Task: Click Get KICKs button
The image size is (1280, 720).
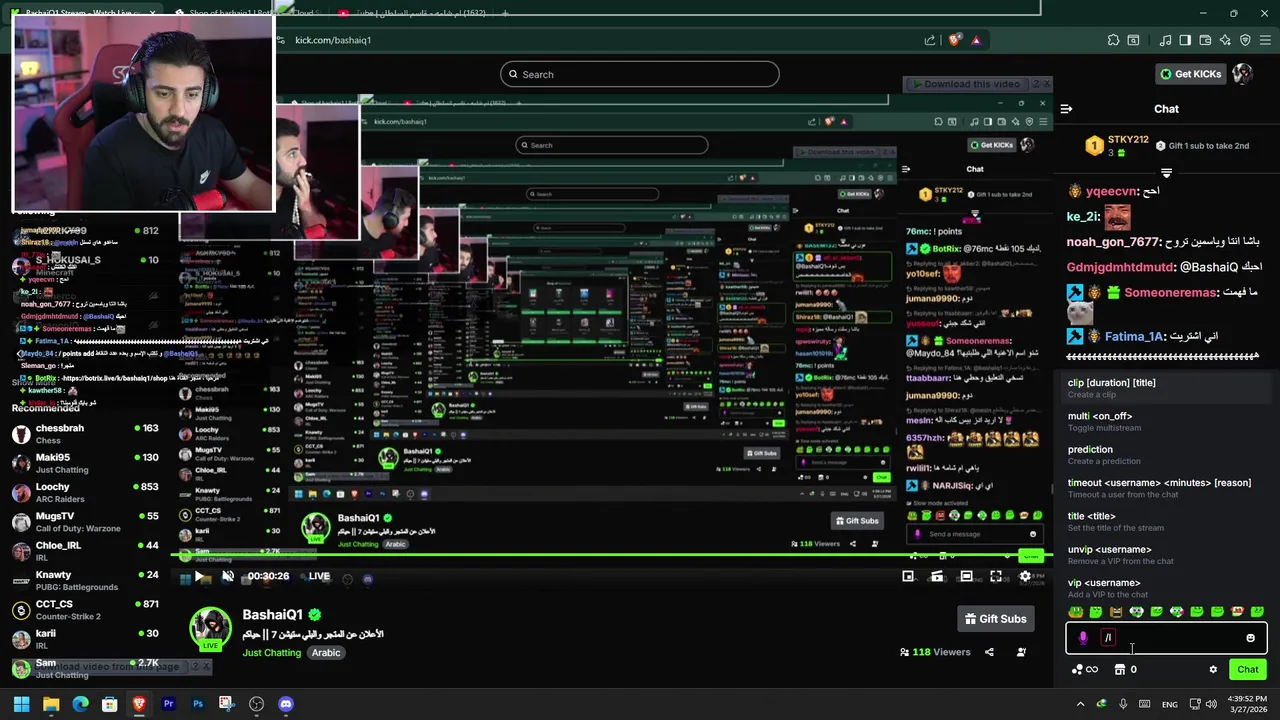Action: [x=1190, y=74]
